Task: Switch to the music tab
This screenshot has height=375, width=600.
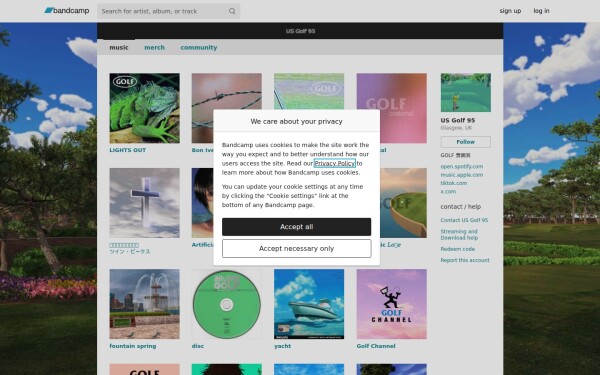Action: click(119, 47)
